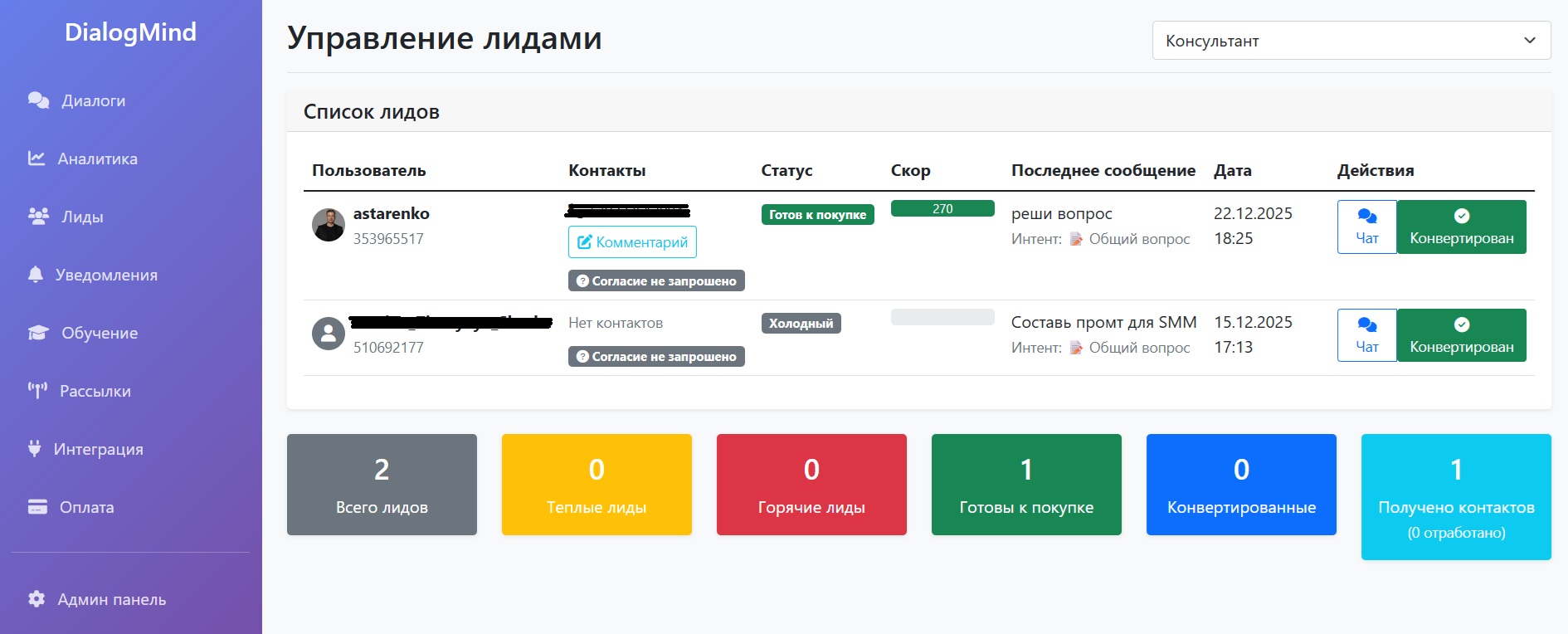
Task: Click the Холодный status badge
Action: coord(801,323)
